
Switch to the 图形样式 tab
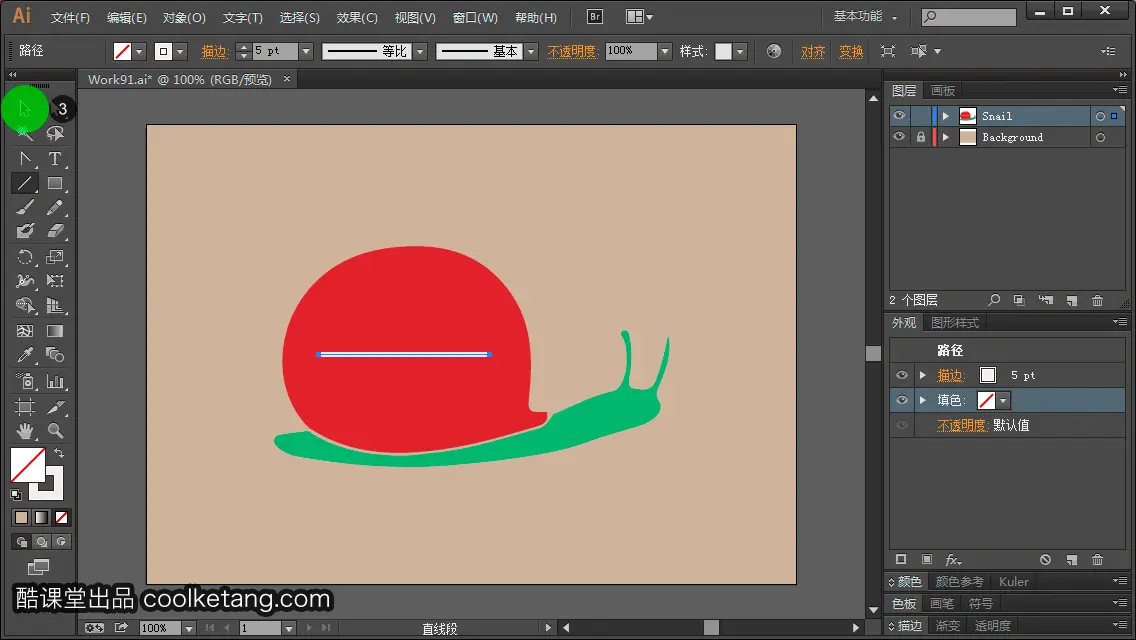(955, 323)
